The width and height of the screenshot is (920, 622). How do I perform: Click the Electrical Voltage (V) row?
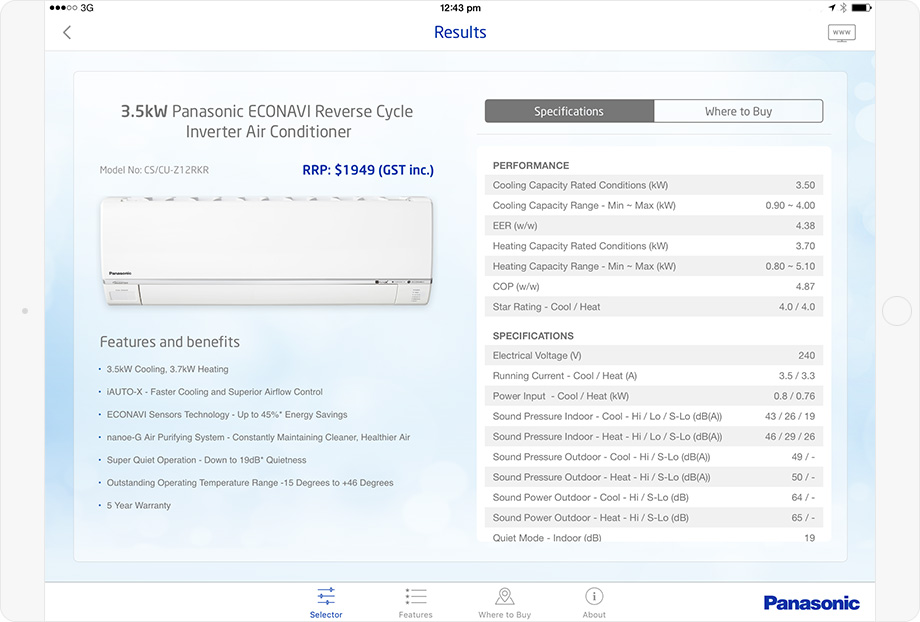pos(654,355)
